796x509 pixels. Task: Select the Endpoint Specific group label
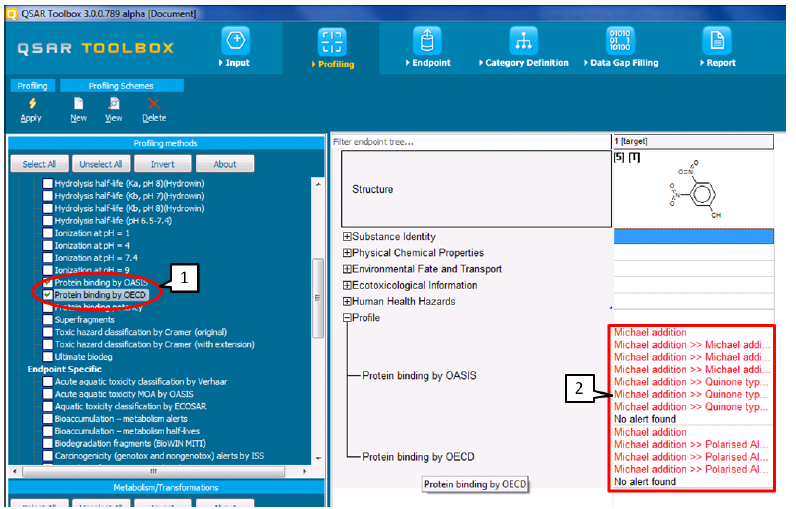click(64, 369)
